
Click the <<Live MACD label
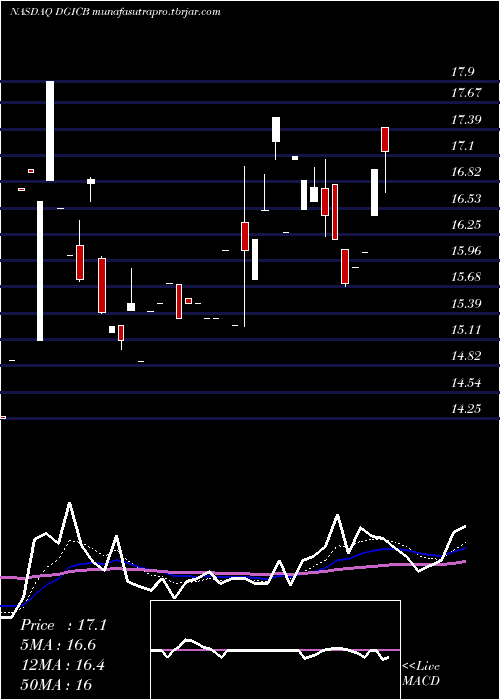pos(421,673)
